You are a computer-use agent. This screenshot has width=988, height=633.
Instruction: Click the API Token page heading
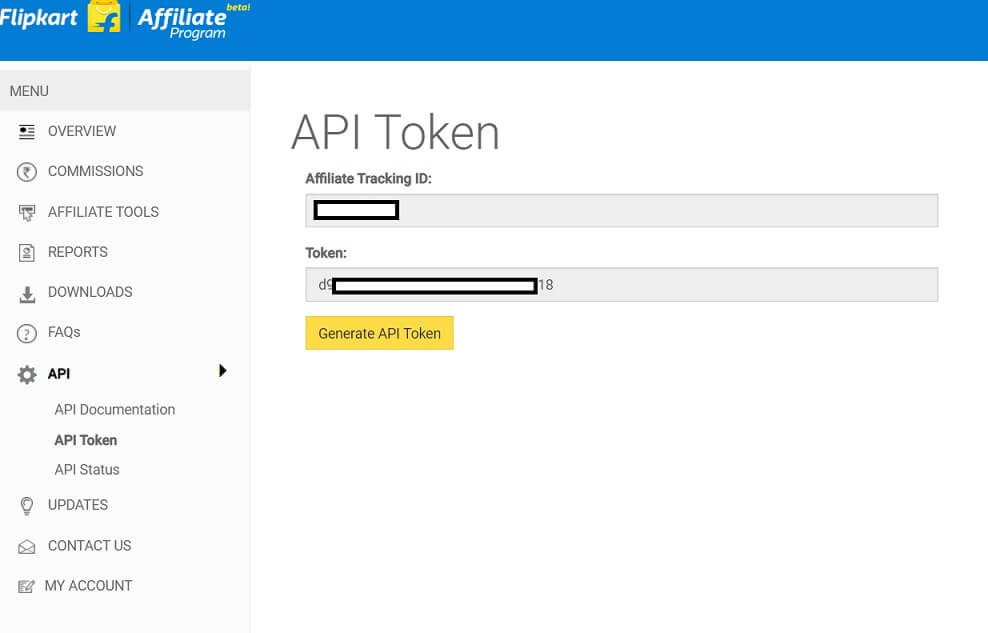pyautogui.click(x=395, y=132)
